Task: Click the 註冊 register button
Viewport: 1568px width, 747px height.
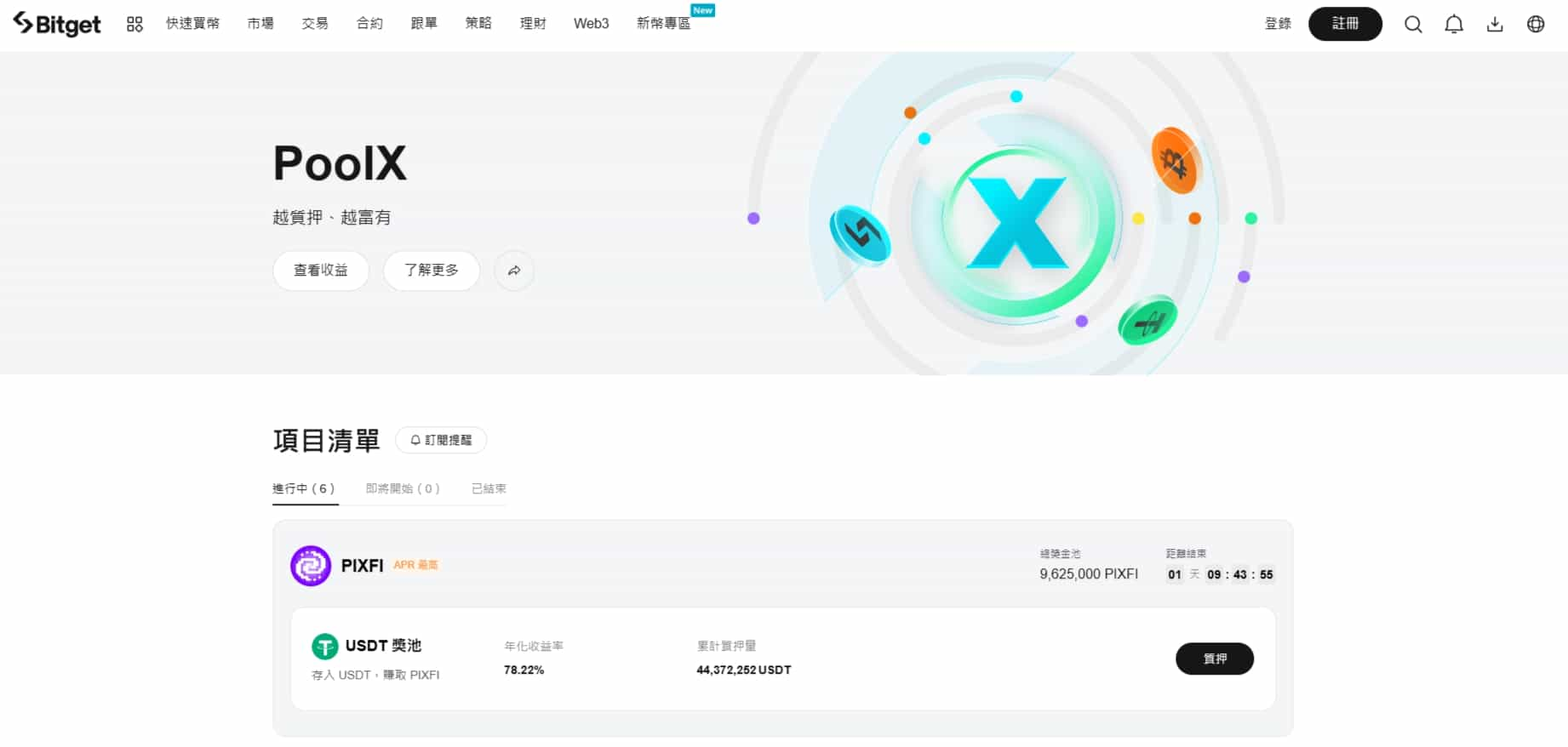Action: 1345,24
